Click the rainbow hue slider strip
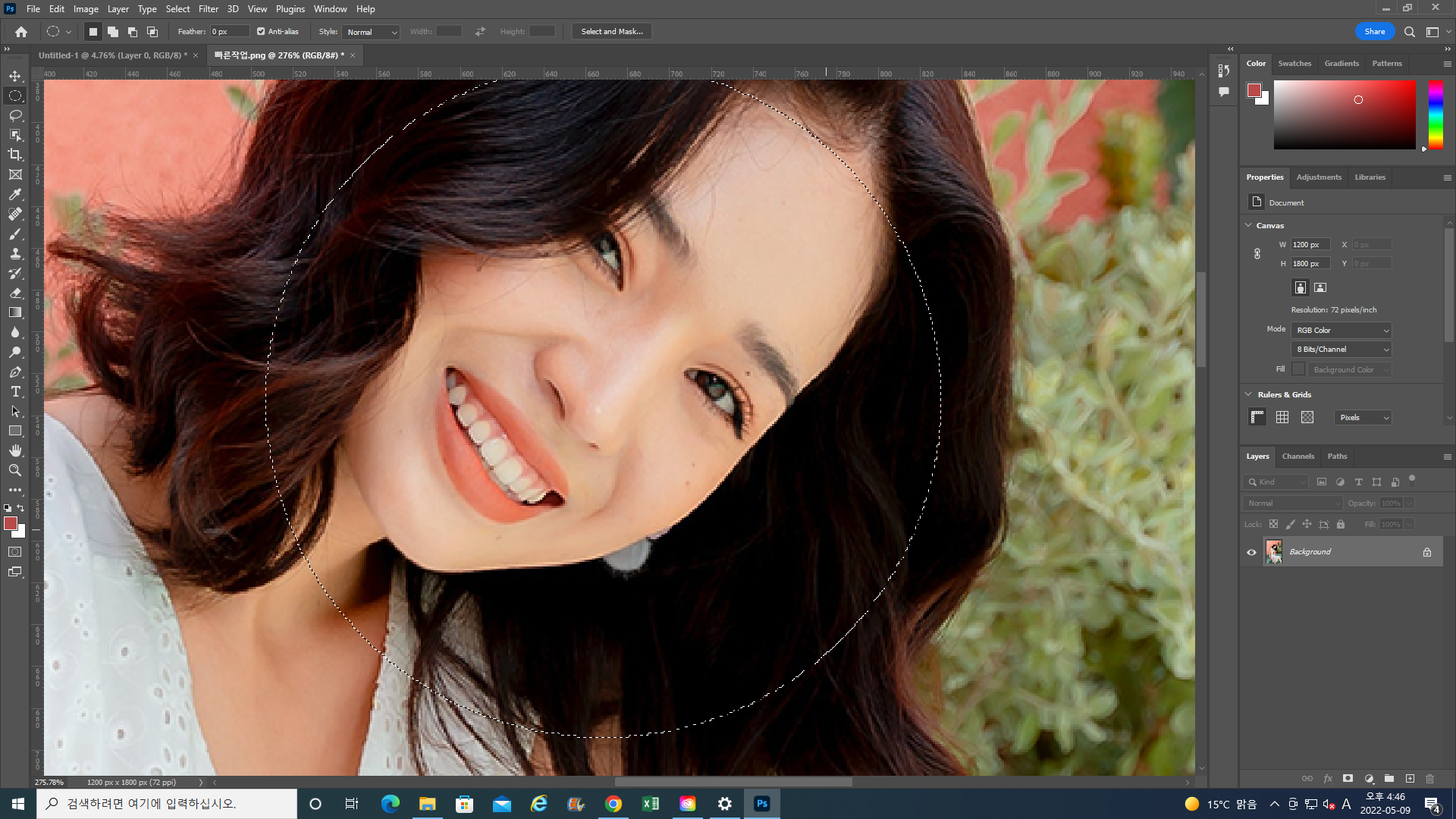 [1436, 114]
